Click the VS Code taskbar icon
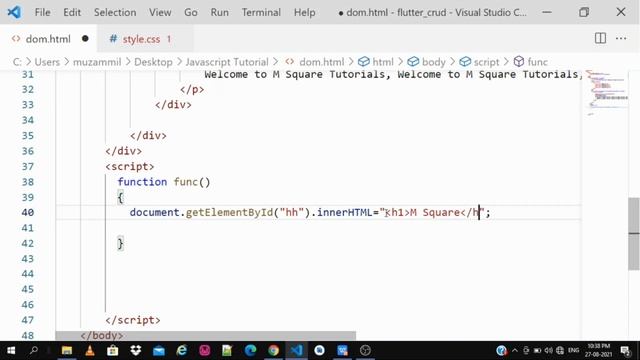The width and height of the screenshot is (640, 360). (296, 350)
